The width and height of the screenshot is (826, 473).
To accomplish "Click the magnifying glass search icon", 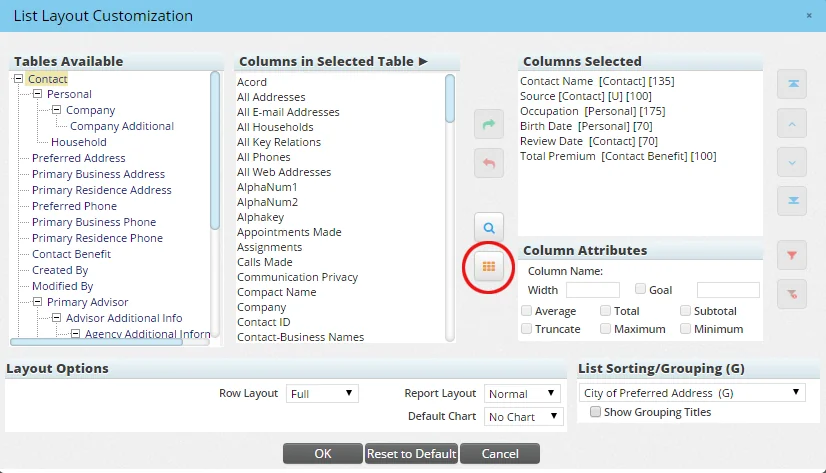I will [489, 227].
